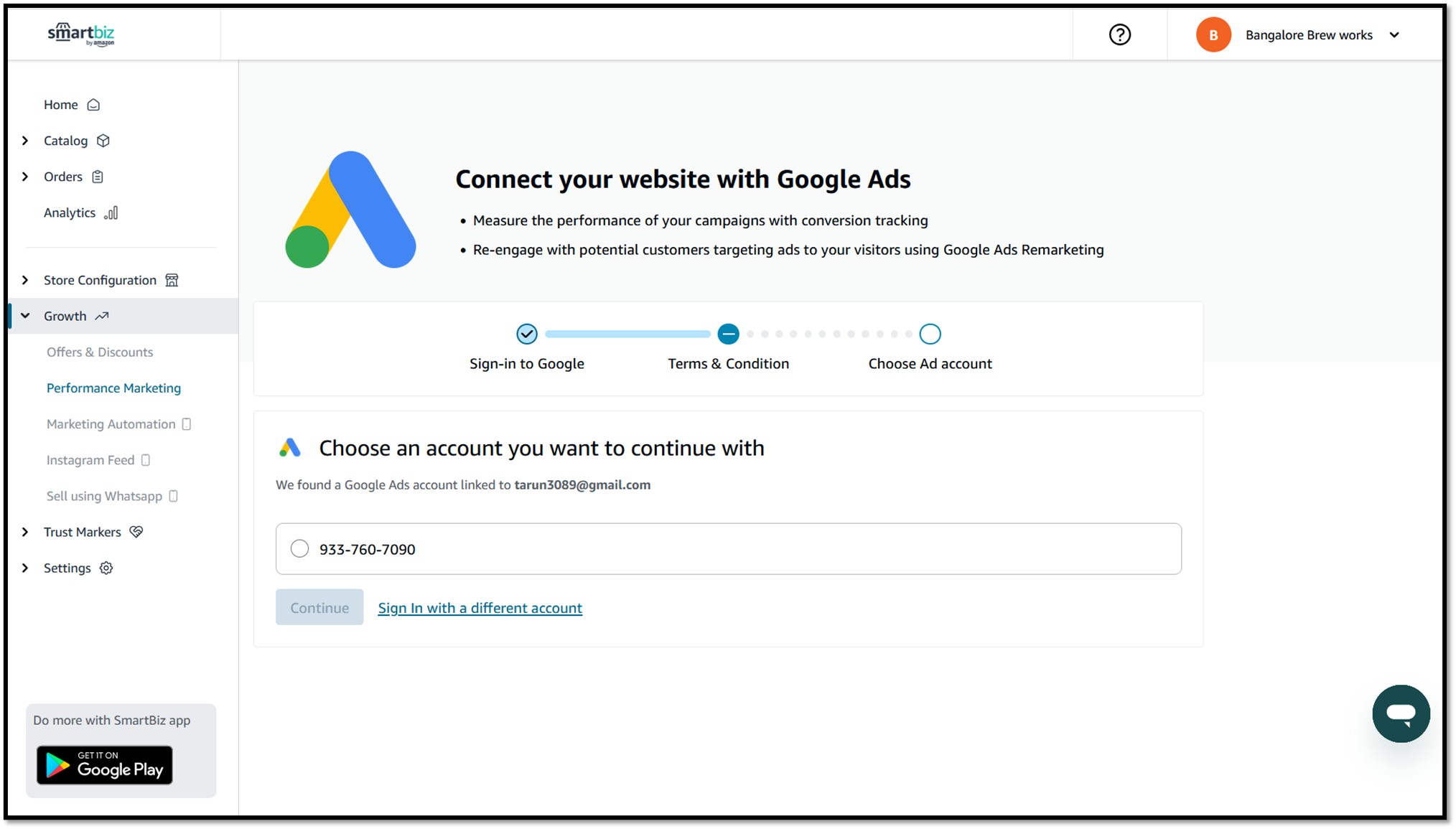Image resolution: width=1456 pixels, height=829 pixels.
Task: Expand the Catalog menu chevron
Action: click(25, 141)
